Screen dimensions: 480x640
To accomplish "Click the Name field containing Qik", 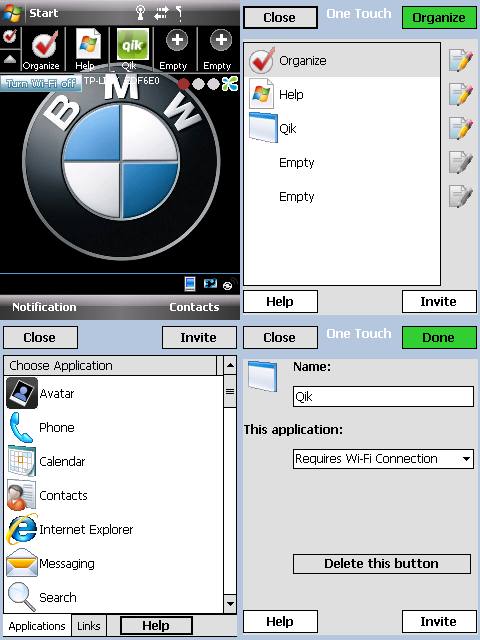I will pyautogui.click(x=383, y=396).
